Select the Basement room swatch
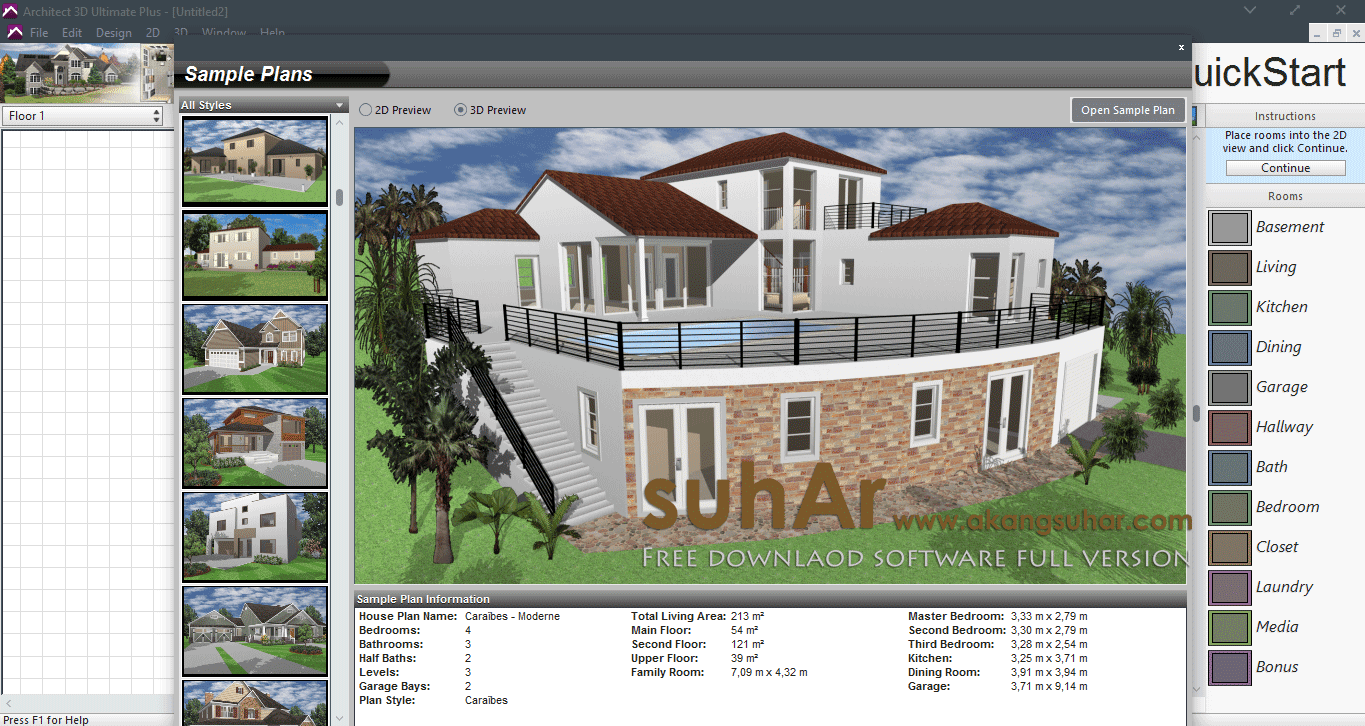The height and width of the screenshot is (726, 1365). [x=1230, y=227]
